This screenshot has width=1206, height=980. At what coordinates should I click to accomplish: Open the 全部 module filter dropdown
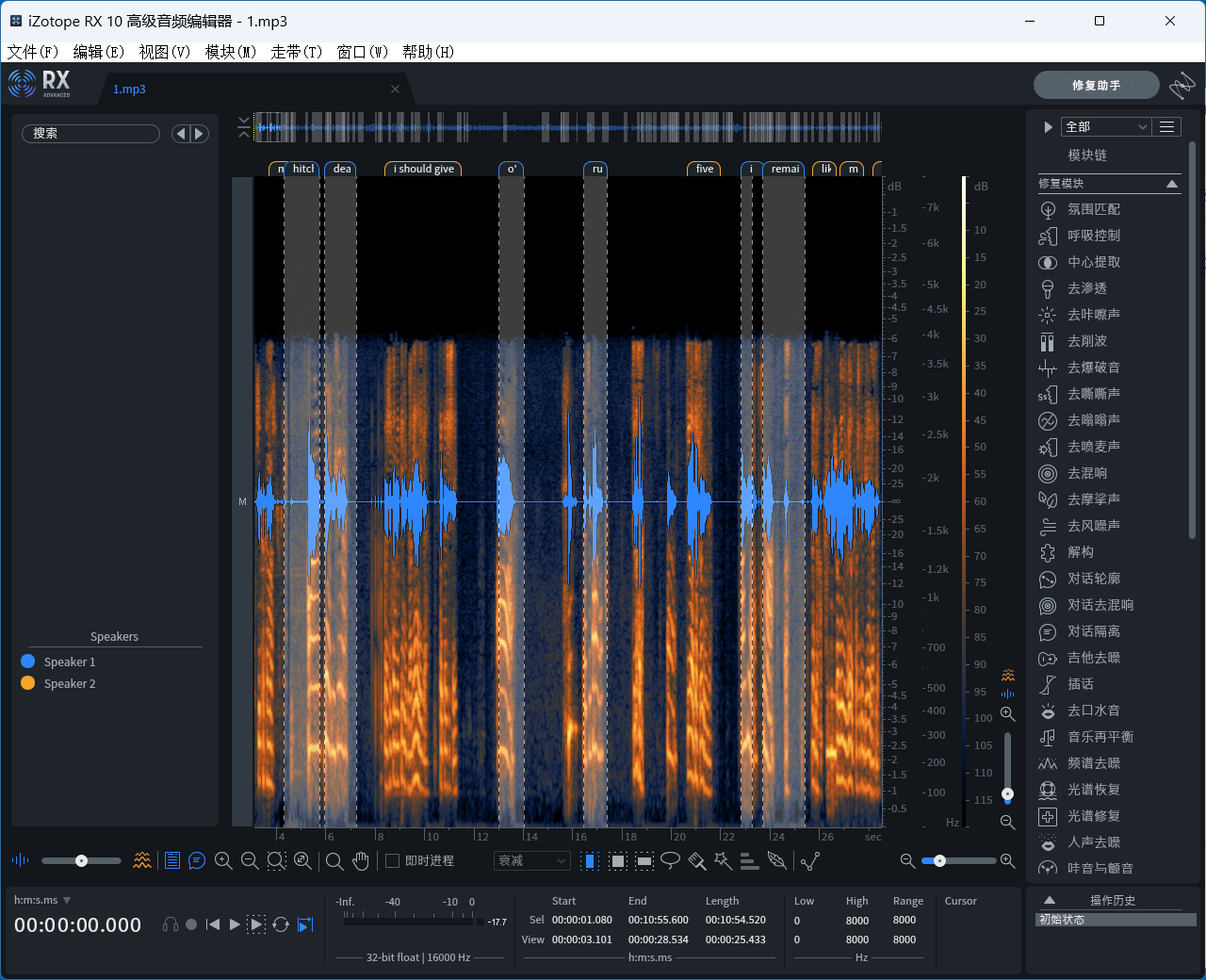coord(1107,126)
